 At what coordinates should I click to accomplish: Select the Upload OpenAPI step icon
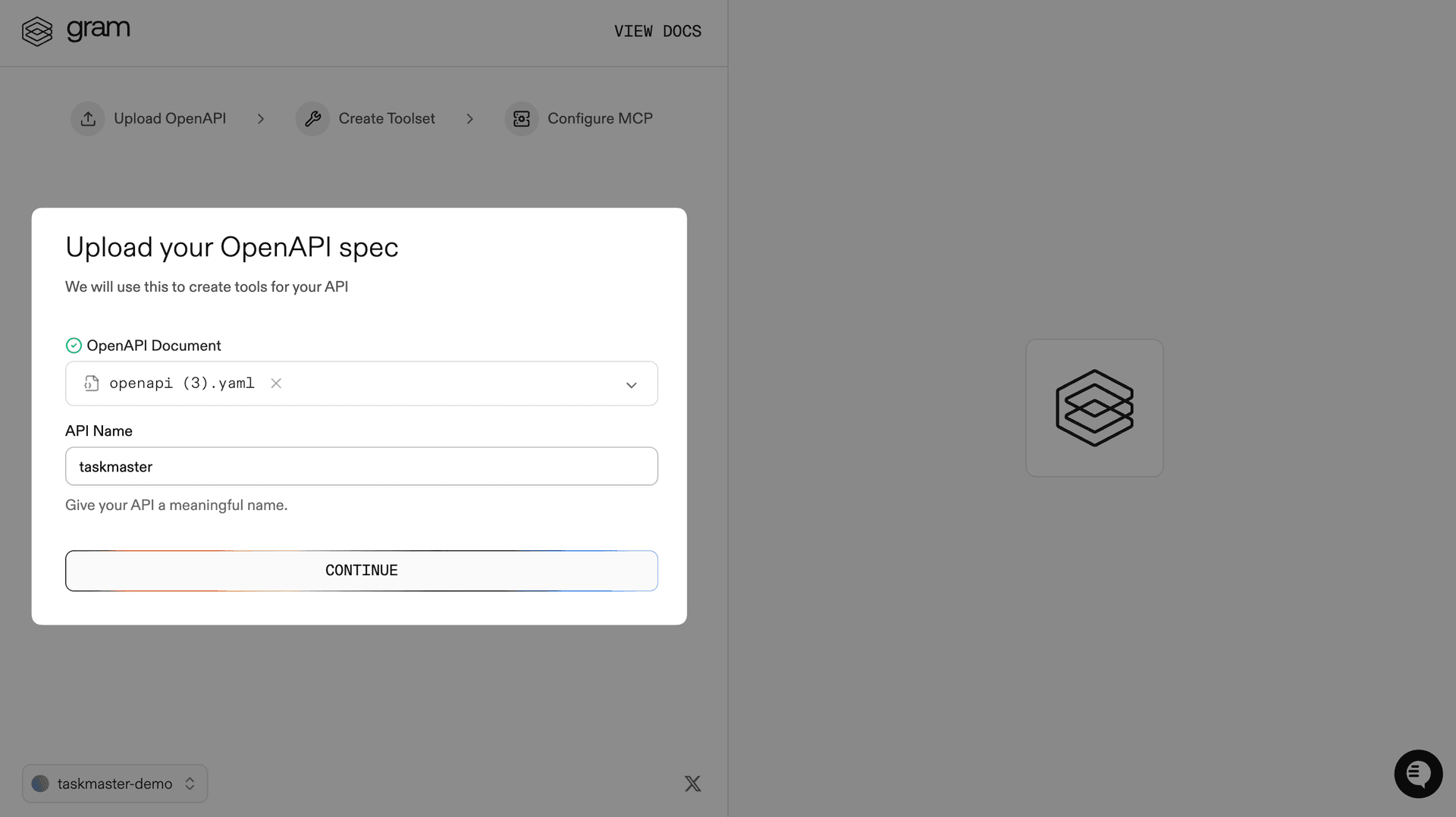coord(87,118)
